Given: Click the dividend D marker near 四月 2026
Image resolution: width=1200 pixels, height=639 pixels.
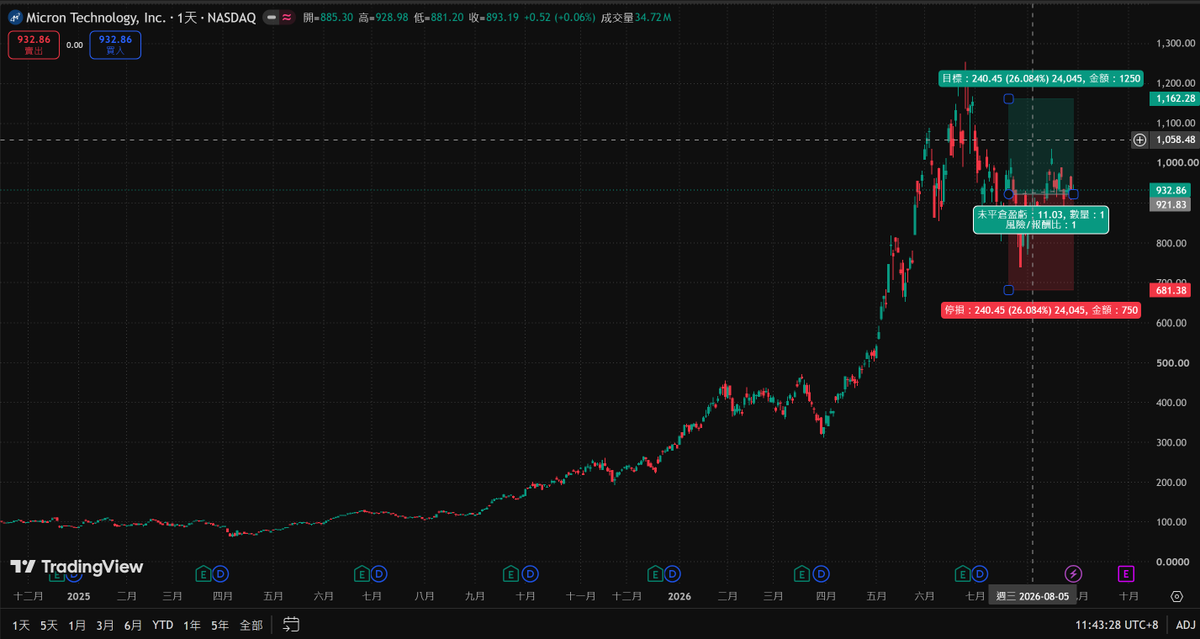Looking at the screenshot, I should [820, 573].
